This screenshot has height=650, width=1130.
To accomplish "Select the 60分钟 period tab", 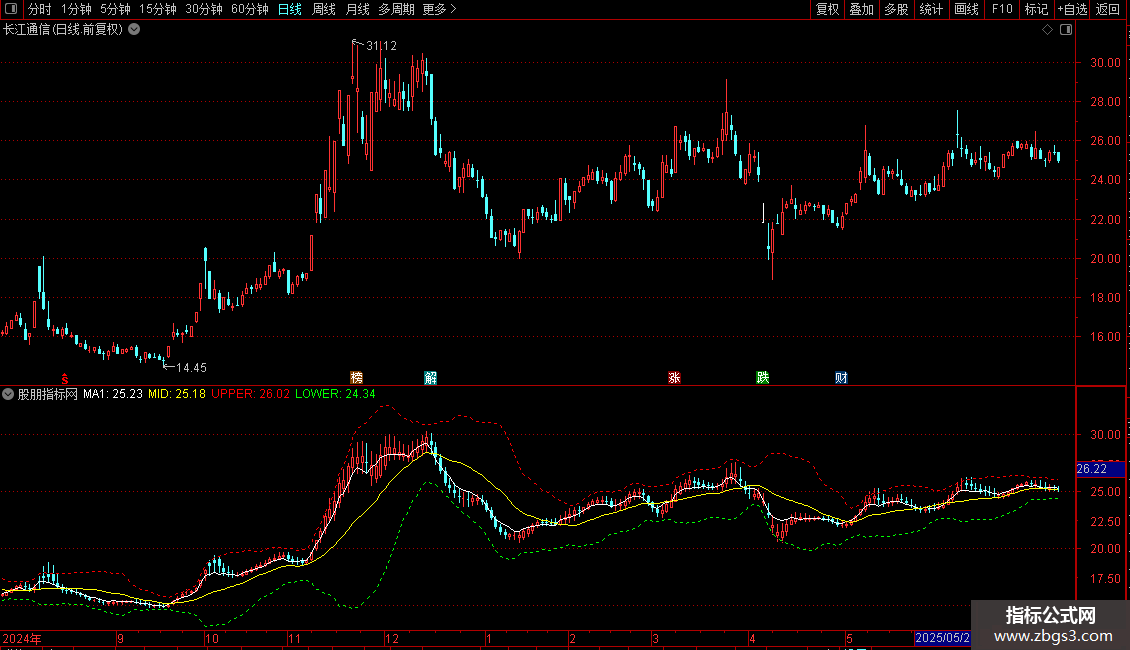I will click(249, 9).
